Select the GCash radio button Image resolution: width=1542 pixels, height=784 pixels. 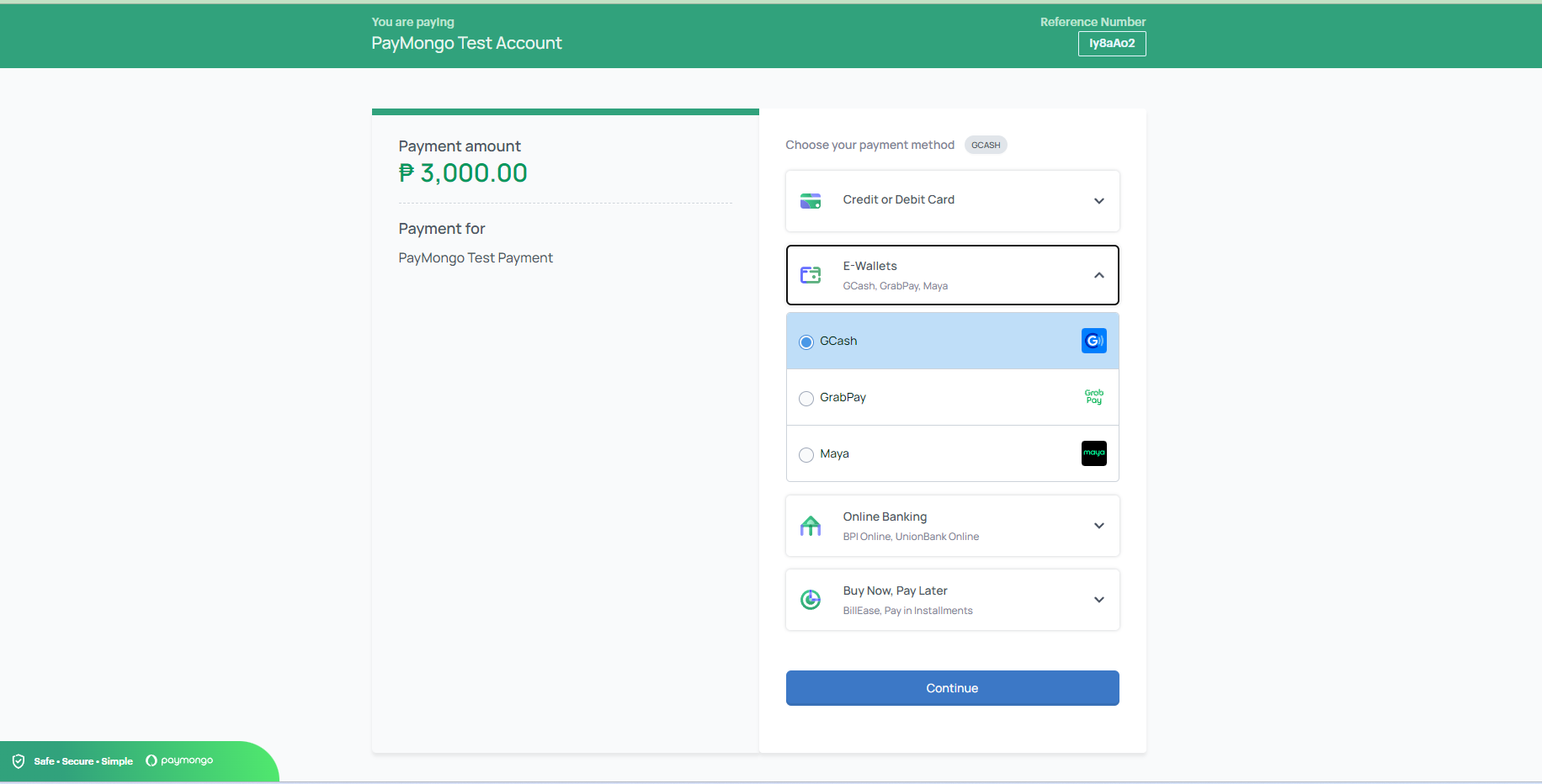click(806, 342)
